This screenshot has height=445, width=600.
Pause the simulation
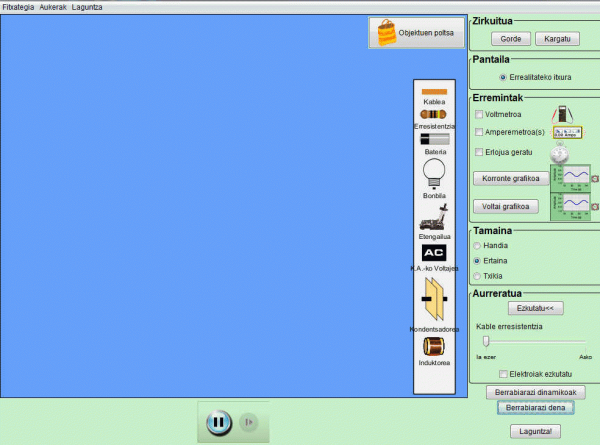pos(218,423)
